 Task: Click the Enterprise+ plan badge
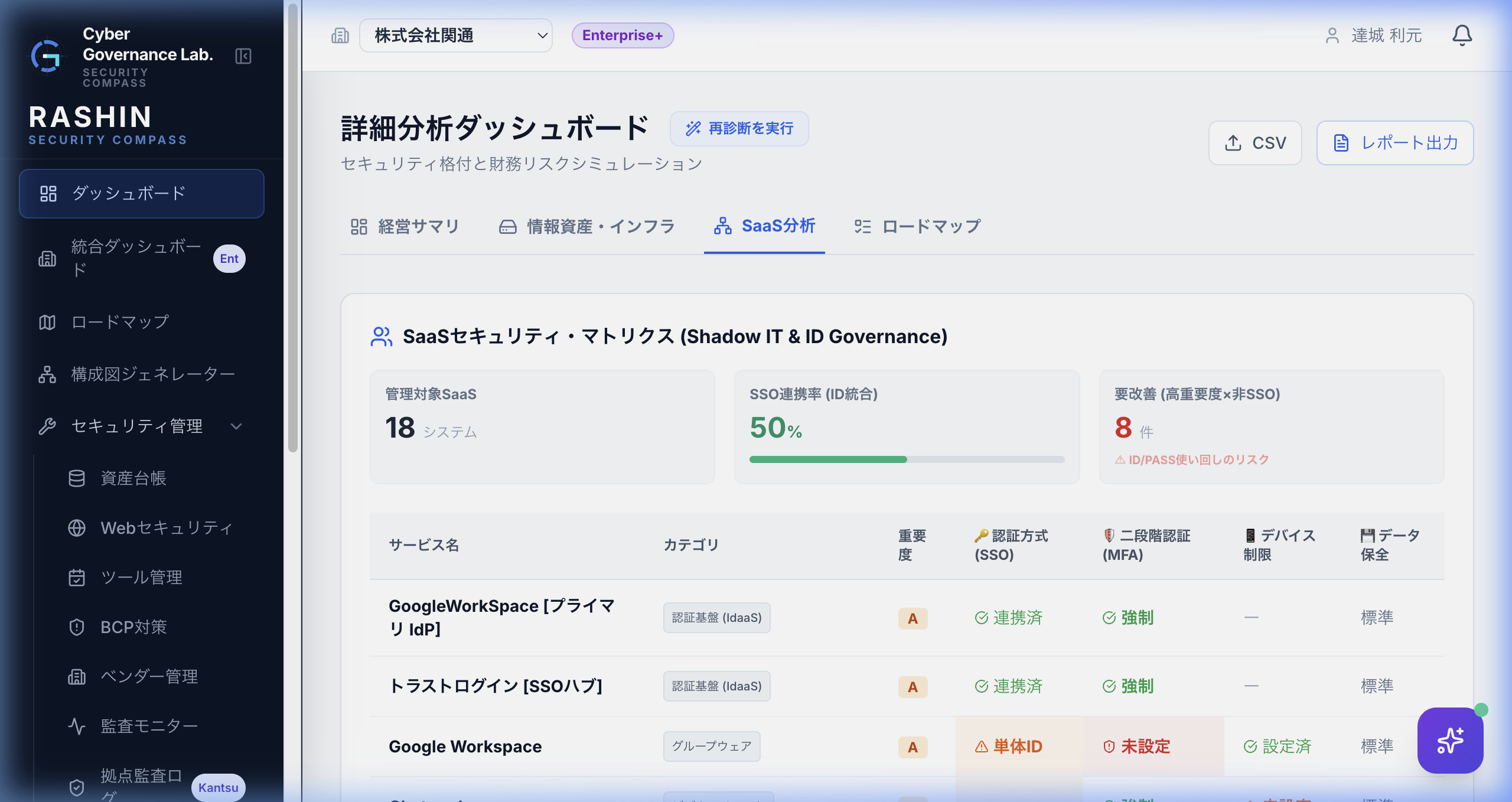pyautogui.click(x=623, y=35)
